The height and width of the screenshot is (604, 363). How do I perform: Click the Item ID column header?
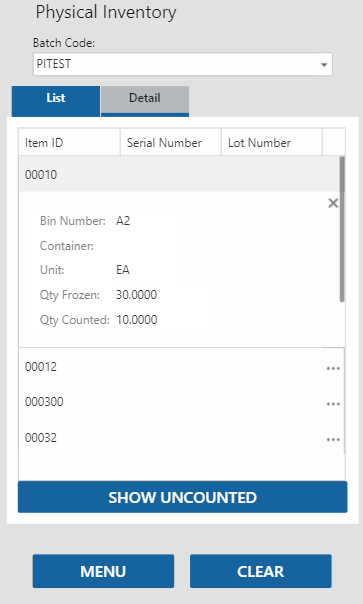click(69, 143)
